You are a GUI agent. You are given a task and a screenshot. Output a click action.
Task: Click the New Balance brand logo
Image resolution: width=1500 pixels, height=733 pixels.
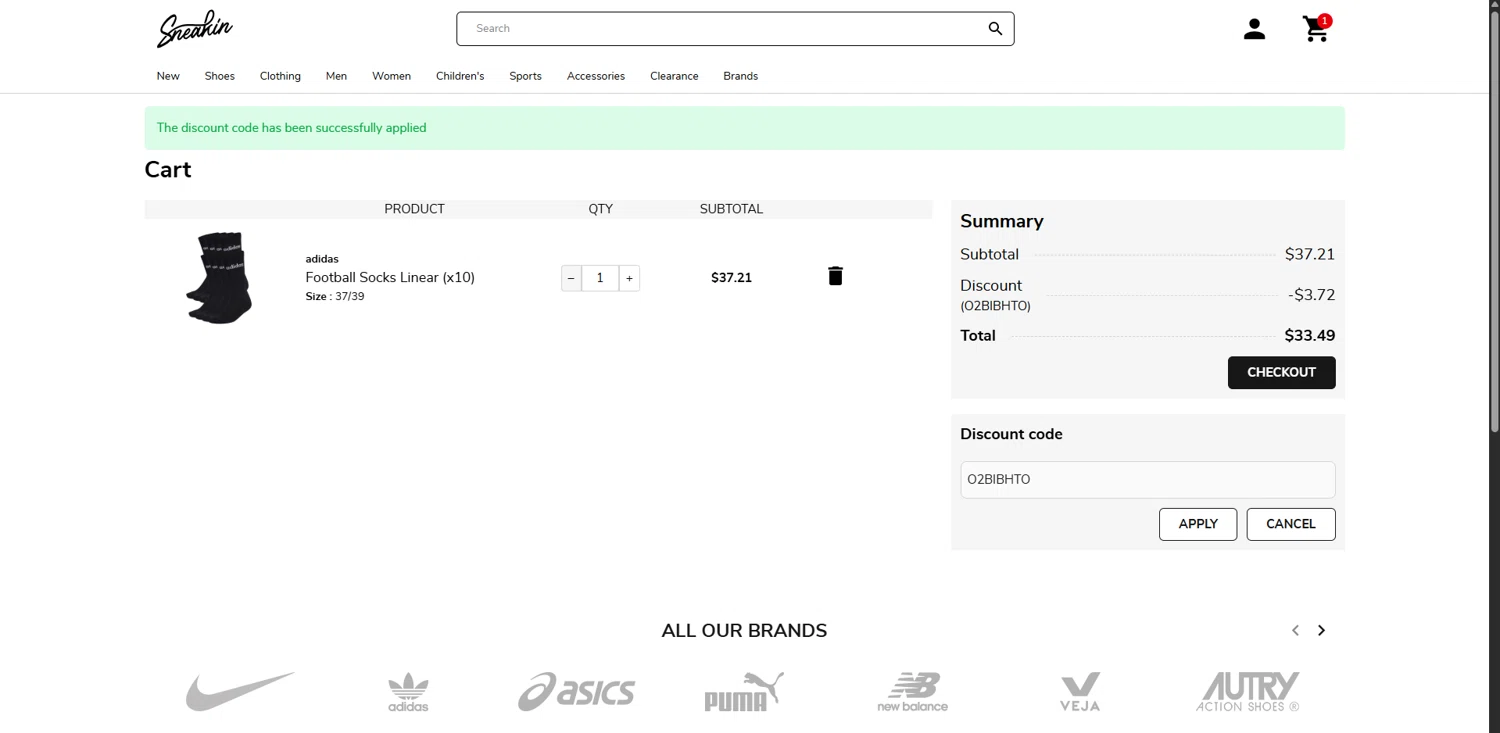pos(912,692)
